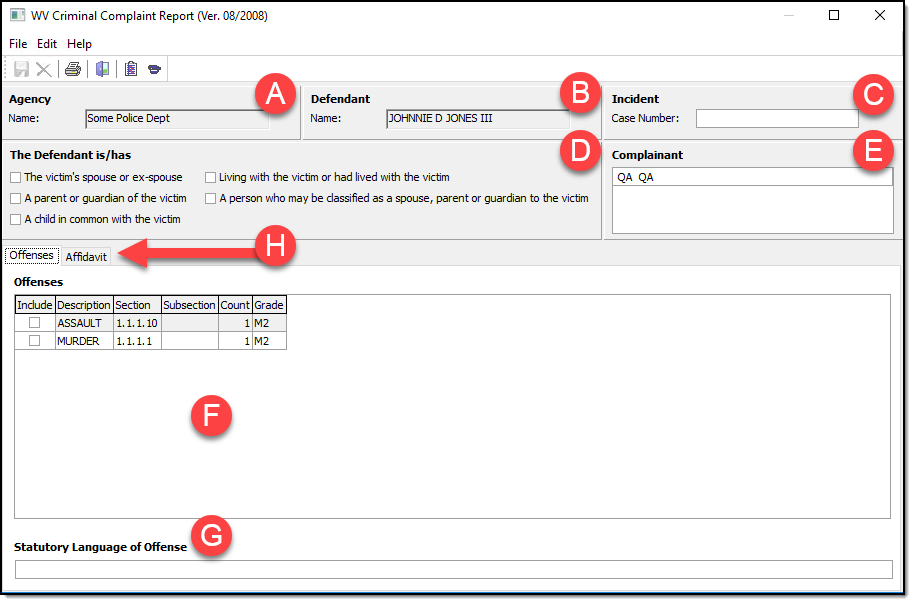Tick 'Living with the victim' checkbox
The height and width of the screenshot is (603, 913).
tap(211, 177)
